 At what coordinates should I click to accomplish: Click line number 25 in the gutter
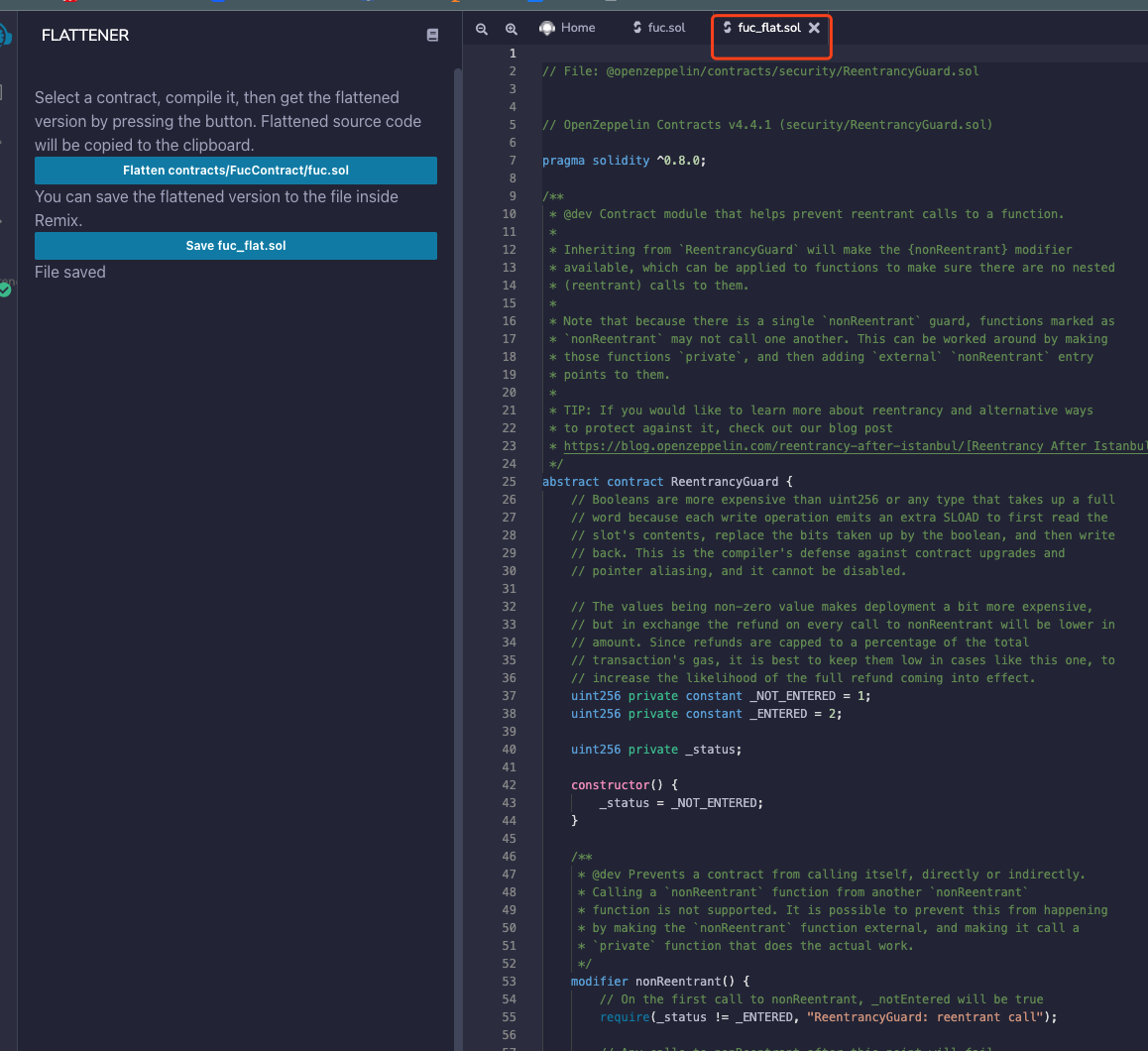pyautogui.click(x=509, y=481)
